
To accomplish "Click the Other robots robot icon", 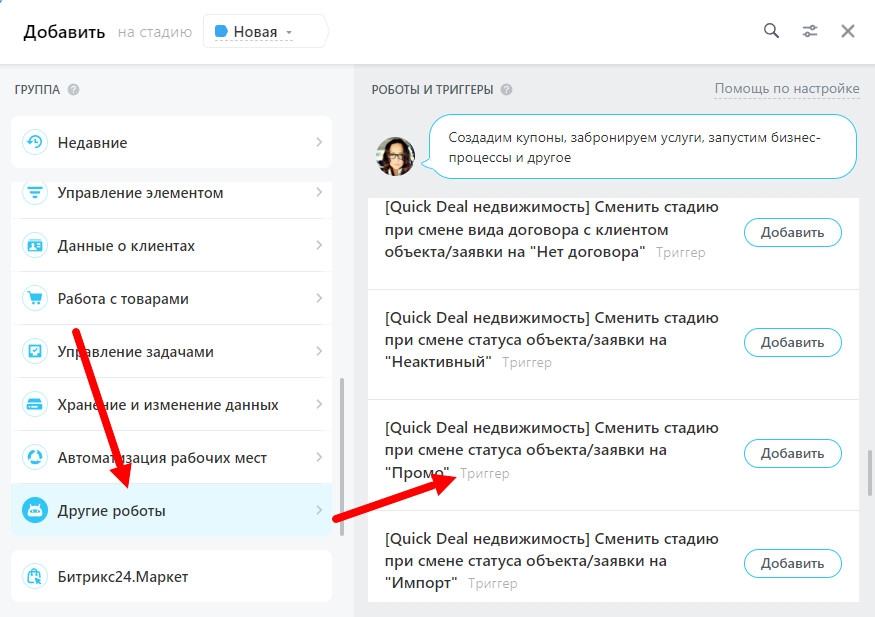I will pyautogui.click(x=35, y=511).
